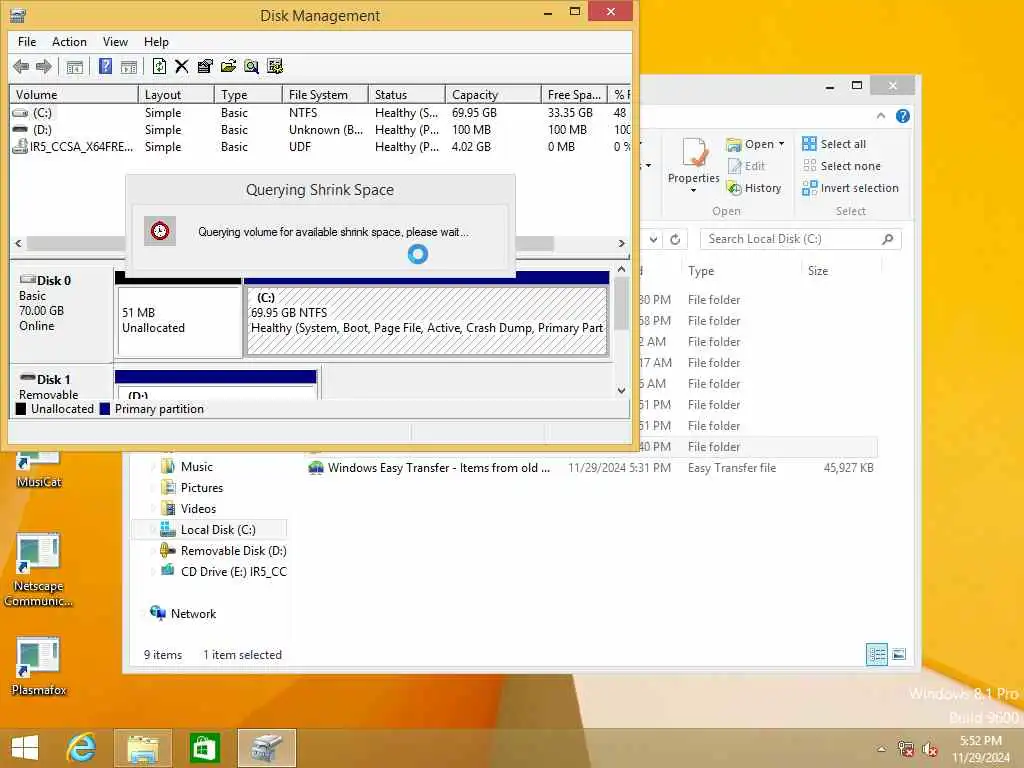1024x768 pixels.
Task: Open the Plasmafox desktop shortcut
Action: click(39, 666)
